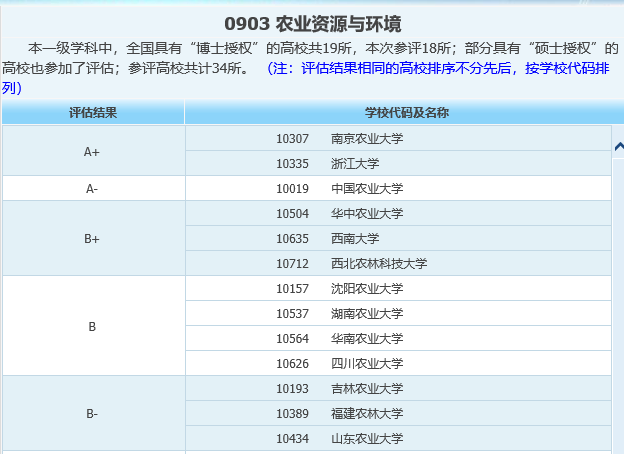
Task: Click the row 10537 湖南农业大学
Action: 398,313
